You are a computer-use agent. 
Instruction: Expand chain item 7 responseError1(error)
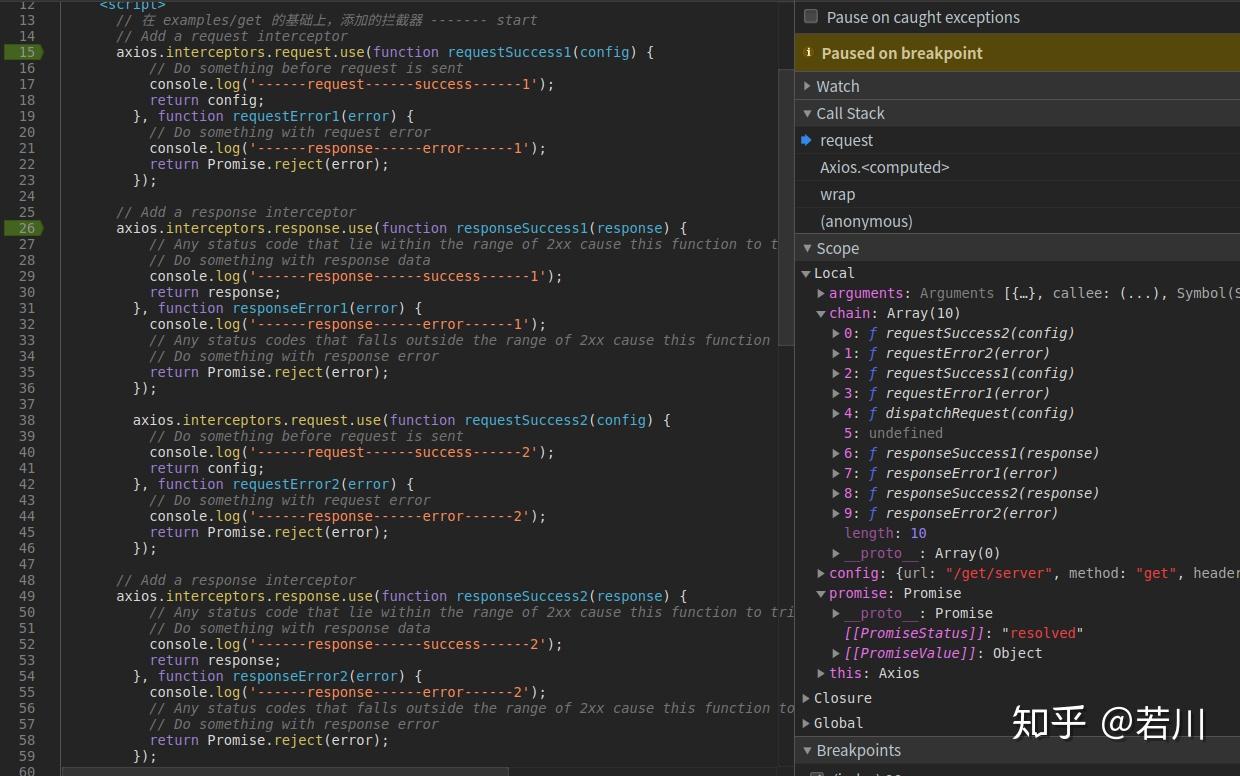[836, 473]
